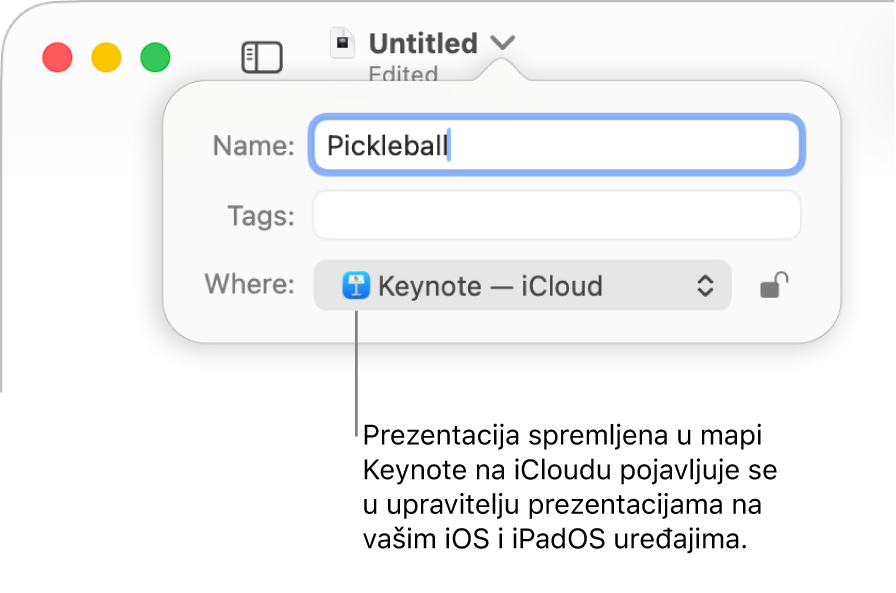Click the Edited status label under the title
Screen dimensions: 896x593
403,74
